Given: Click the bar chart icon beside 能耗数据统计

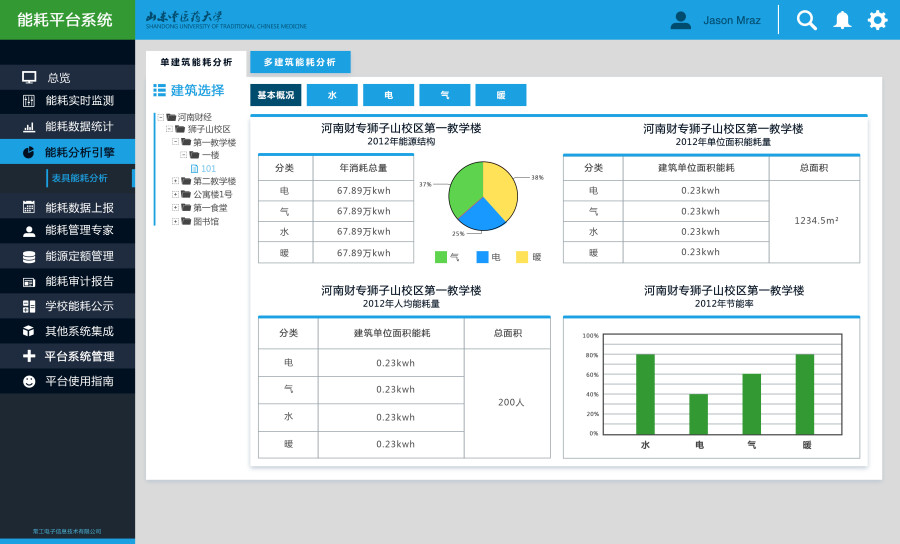Looking at the screenshot, I should [29, 127].
